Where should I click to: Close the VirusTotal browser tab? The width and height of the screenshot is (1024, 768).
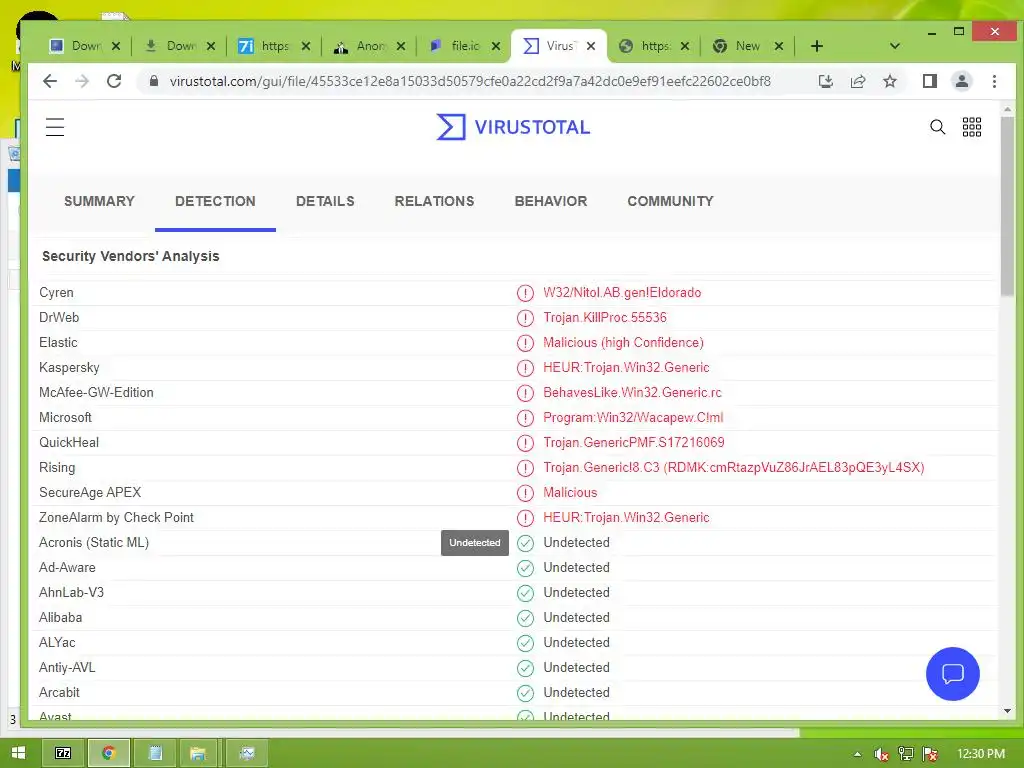(591, 46)
